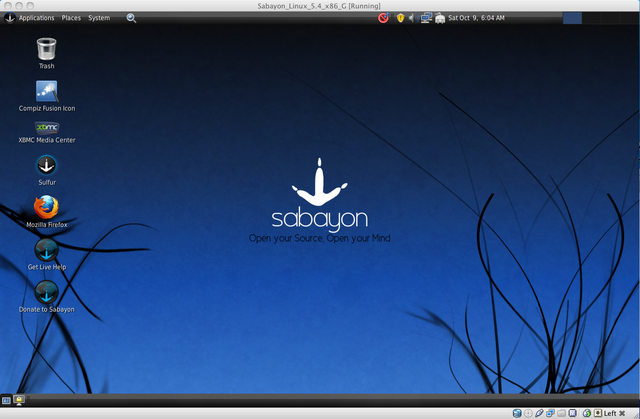The height and width of the screenshot is (419, 640).
Task: Click the VirtualBox display status icon
Action: point(573,413)
